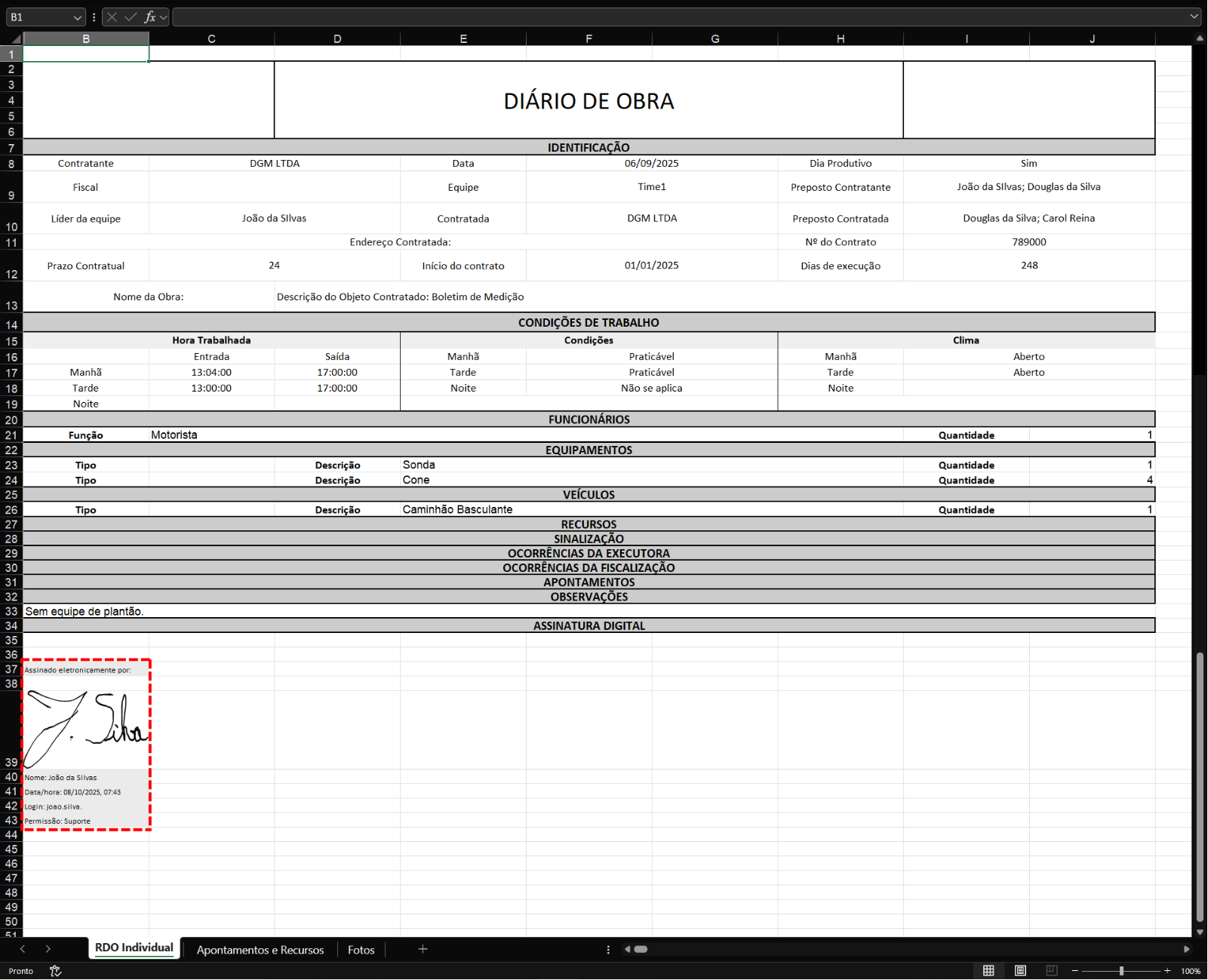Click the Select All corner triangle
The image size is (1208, 980).
(x=15, y=38)
